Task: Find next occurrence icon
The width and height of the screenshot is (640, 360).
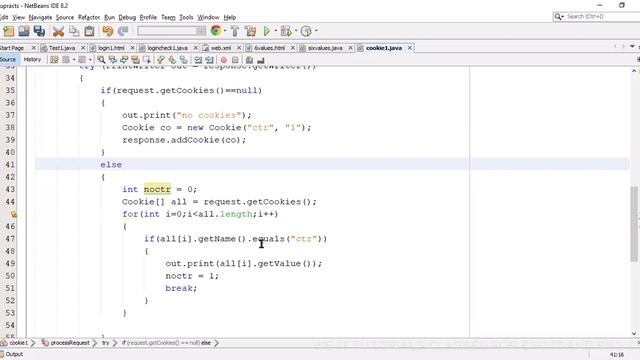Action: tap(124, 60)
